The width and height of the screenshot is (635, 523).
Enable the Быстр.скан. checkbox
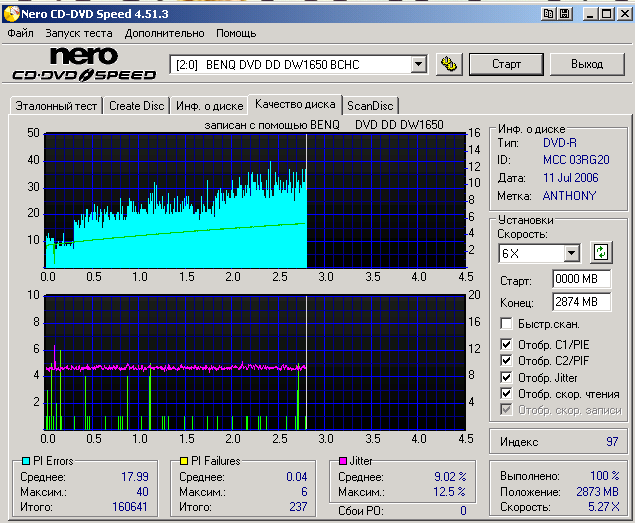point(507,324)
